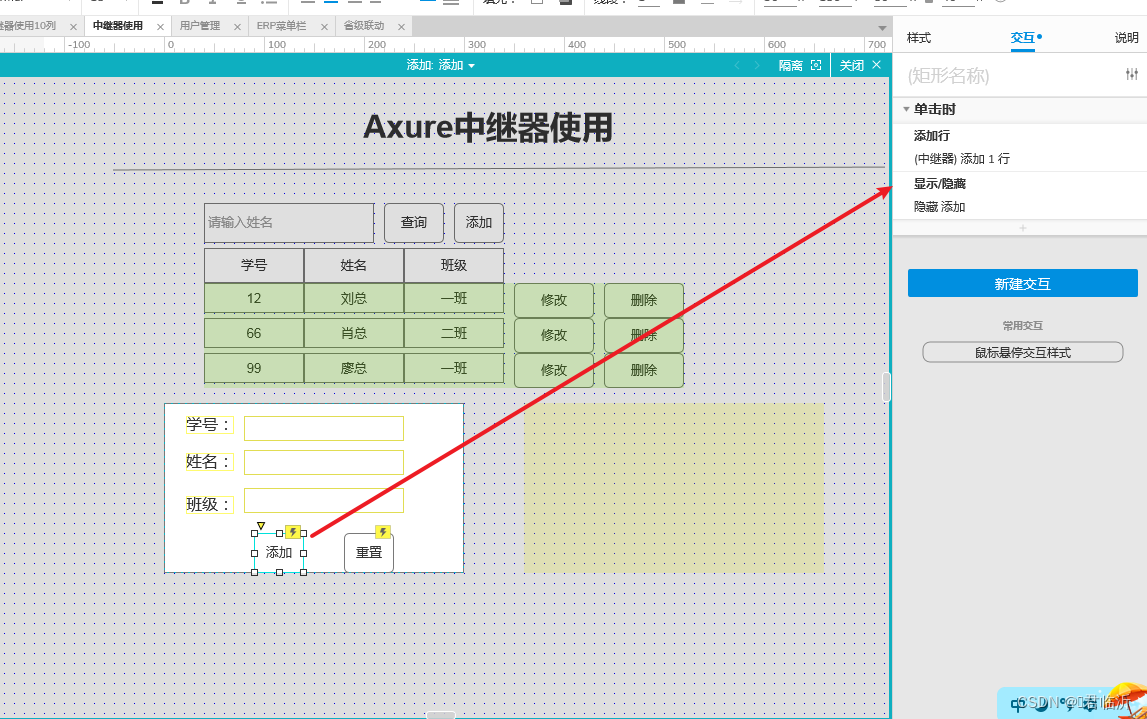Click the 姓名 input field
The image size is (1147, 719).
click(324, 462)
